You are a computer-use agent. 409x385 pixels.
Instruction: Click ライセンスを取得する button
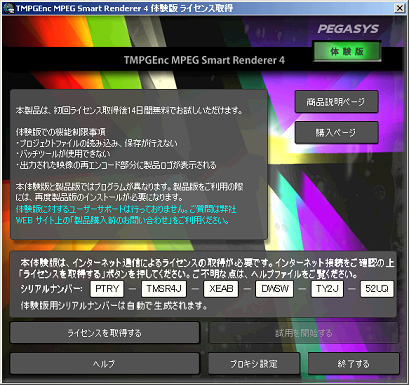pos(105,333)
